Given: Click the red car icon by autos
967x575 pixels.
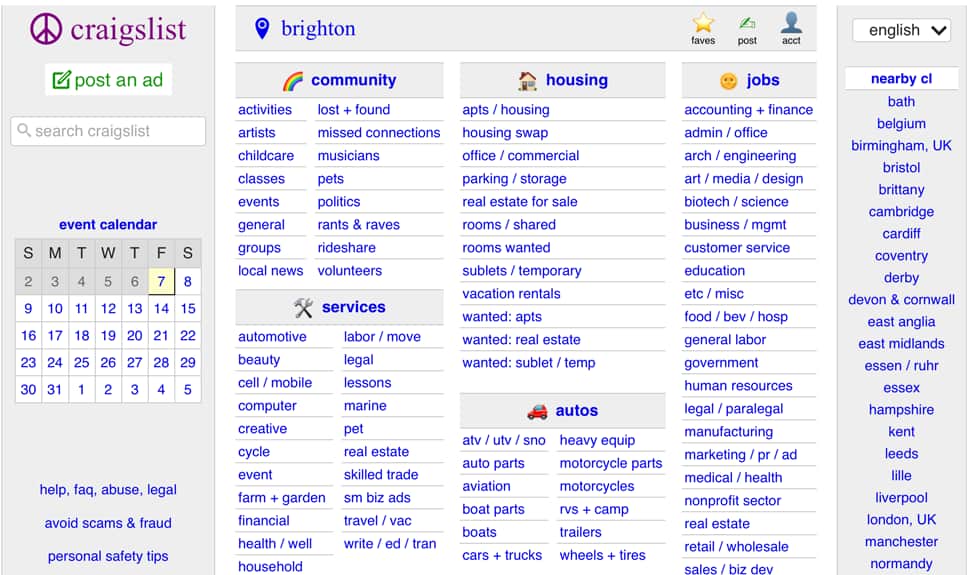Looking at the screenshot, I should pyautogui.click(x=537, y=411).
